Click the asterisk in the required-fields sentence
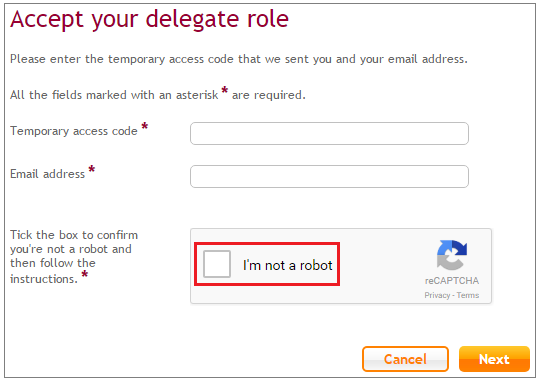This screenshot has width=540, height=382. 225,91
